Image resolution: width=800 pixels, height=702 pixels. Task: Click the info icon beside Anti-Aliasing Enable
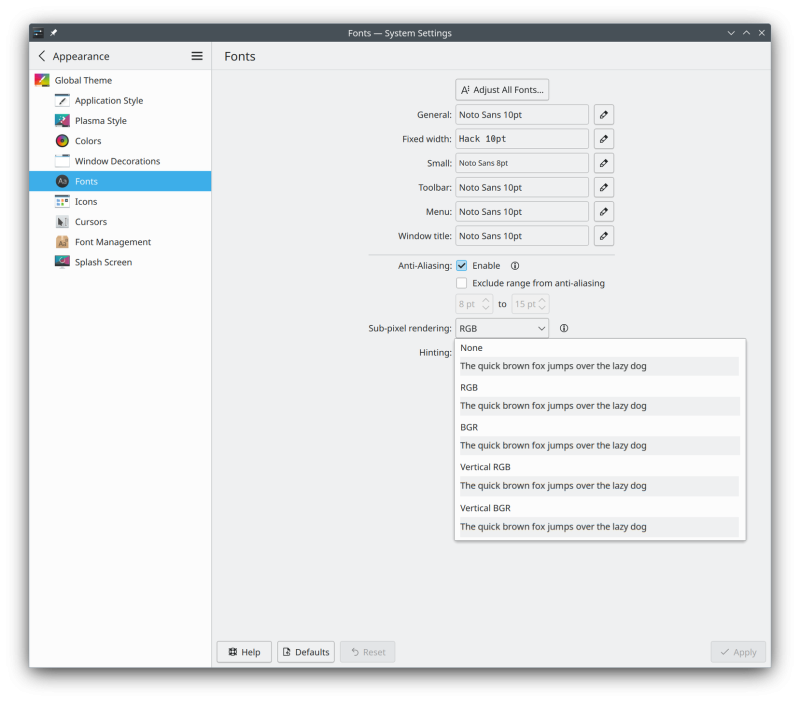coord(515,266)
